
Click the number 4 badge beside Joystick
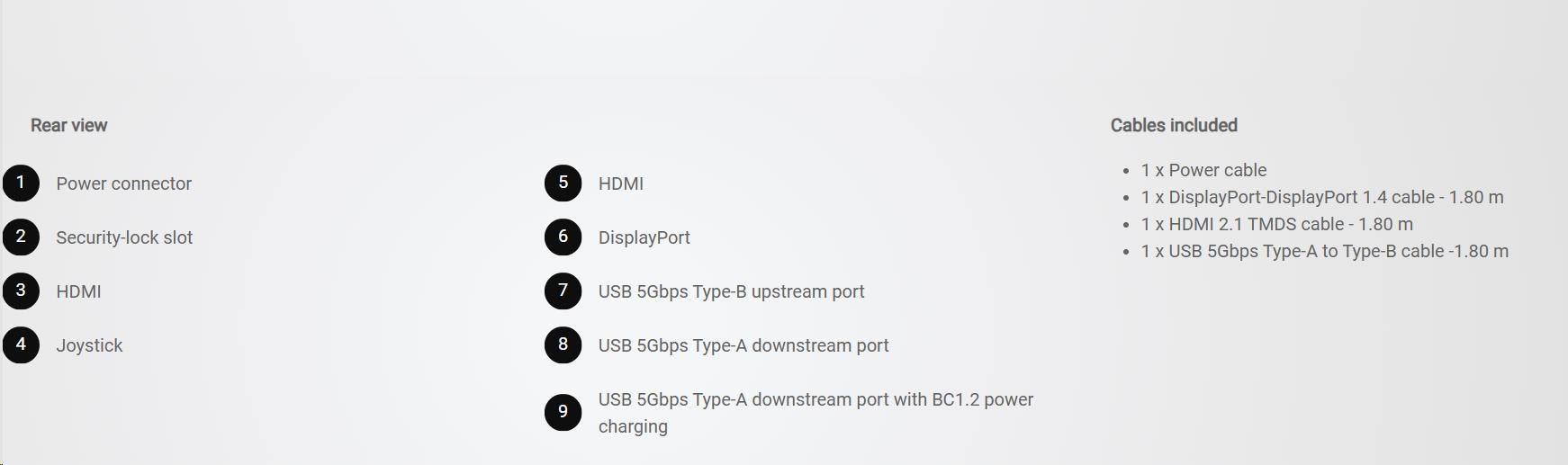(21, 345)
